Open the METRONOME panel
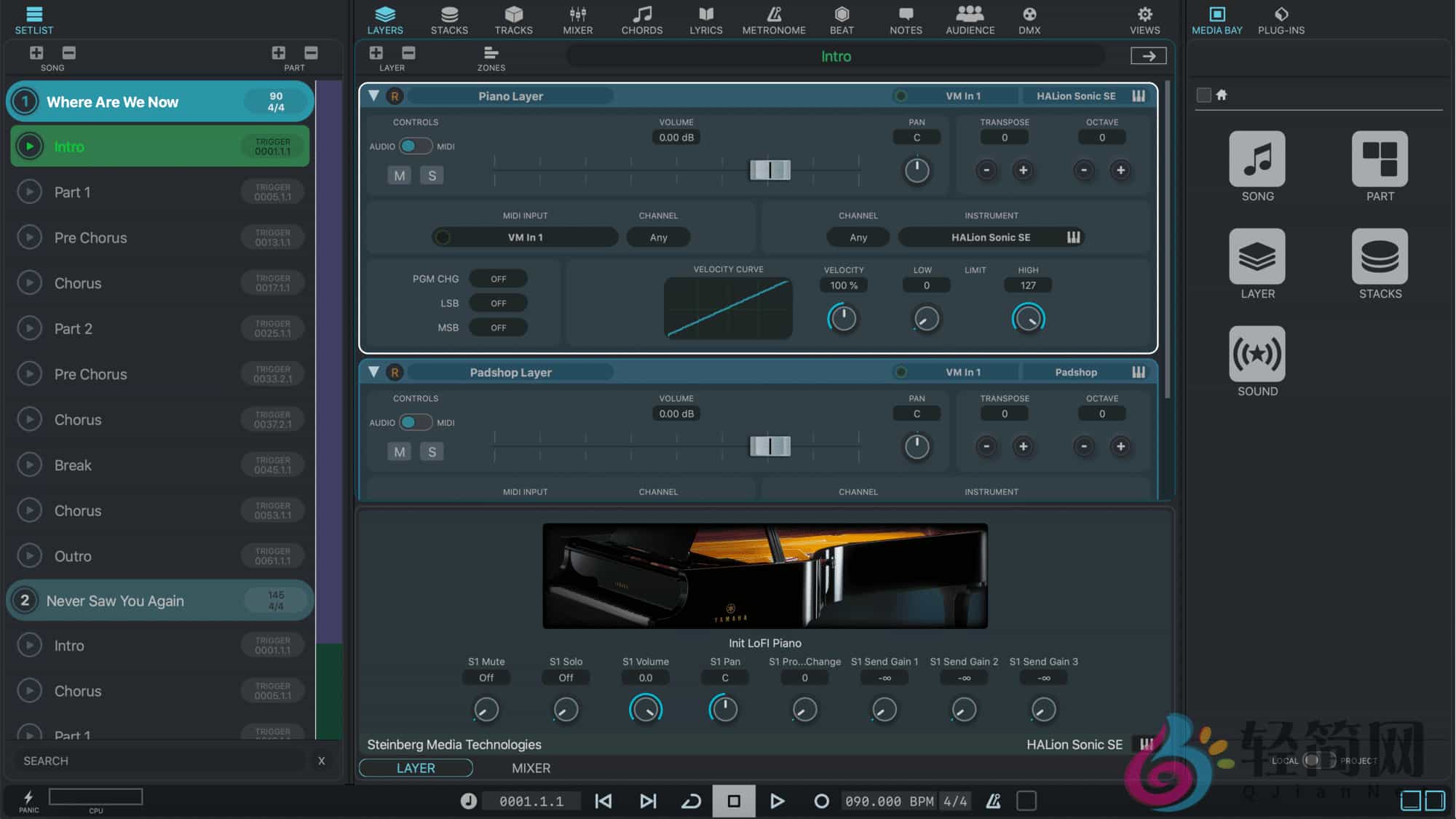 pyautogui.click(x=774, y=20)
